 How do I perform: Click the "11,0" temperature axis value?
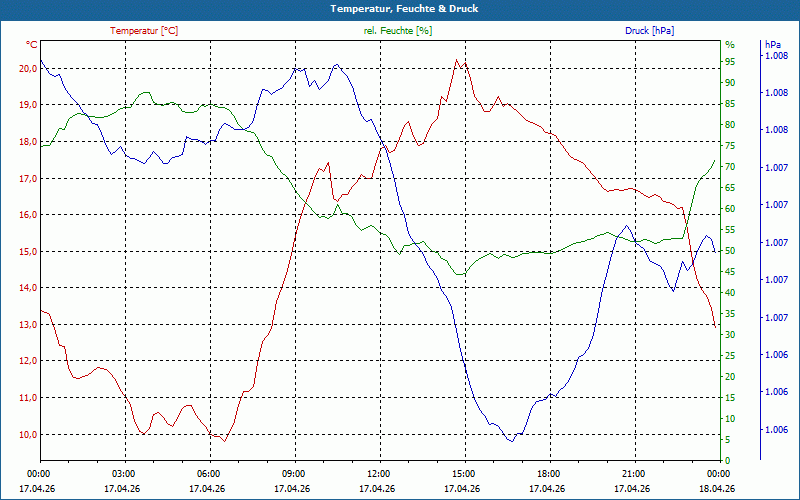pyautogui.click(x=28, y=397)
